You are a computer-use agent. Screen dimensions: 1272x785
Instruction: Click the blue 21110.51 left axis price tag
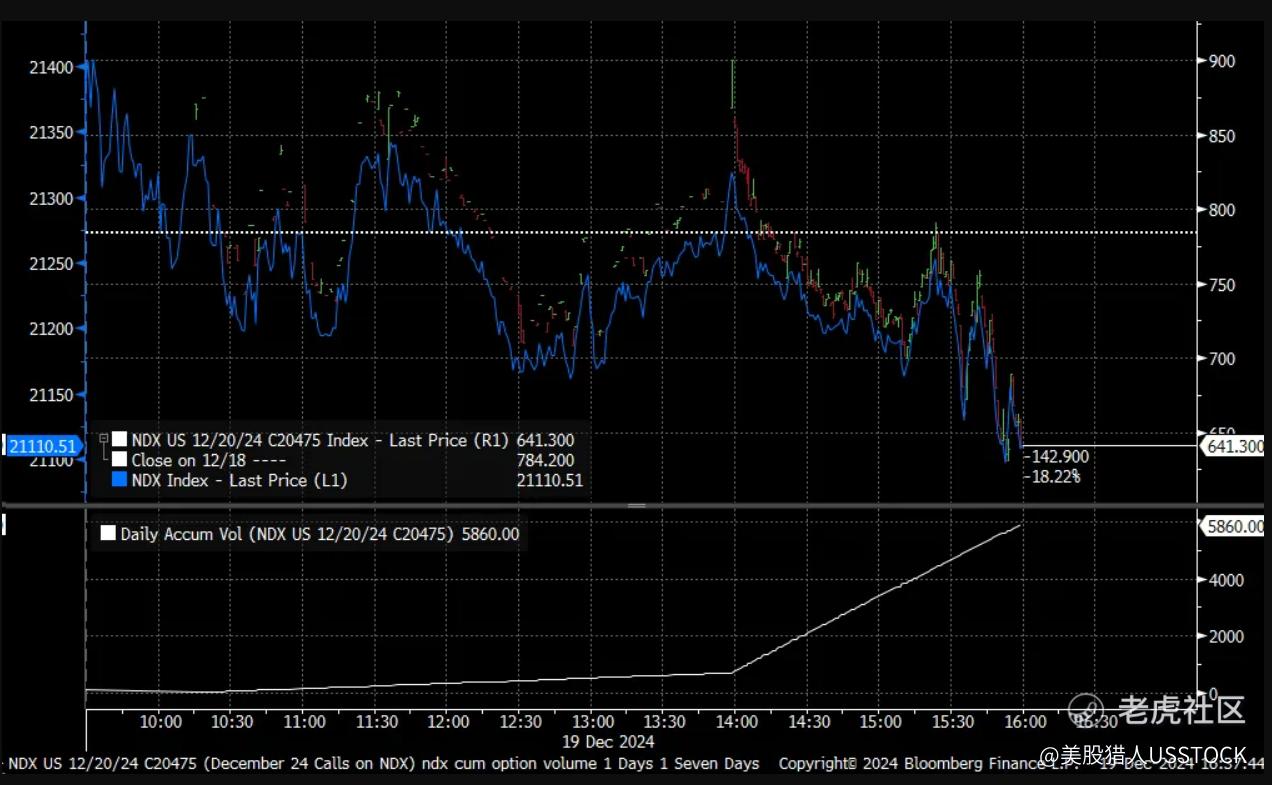pos(42,446)
